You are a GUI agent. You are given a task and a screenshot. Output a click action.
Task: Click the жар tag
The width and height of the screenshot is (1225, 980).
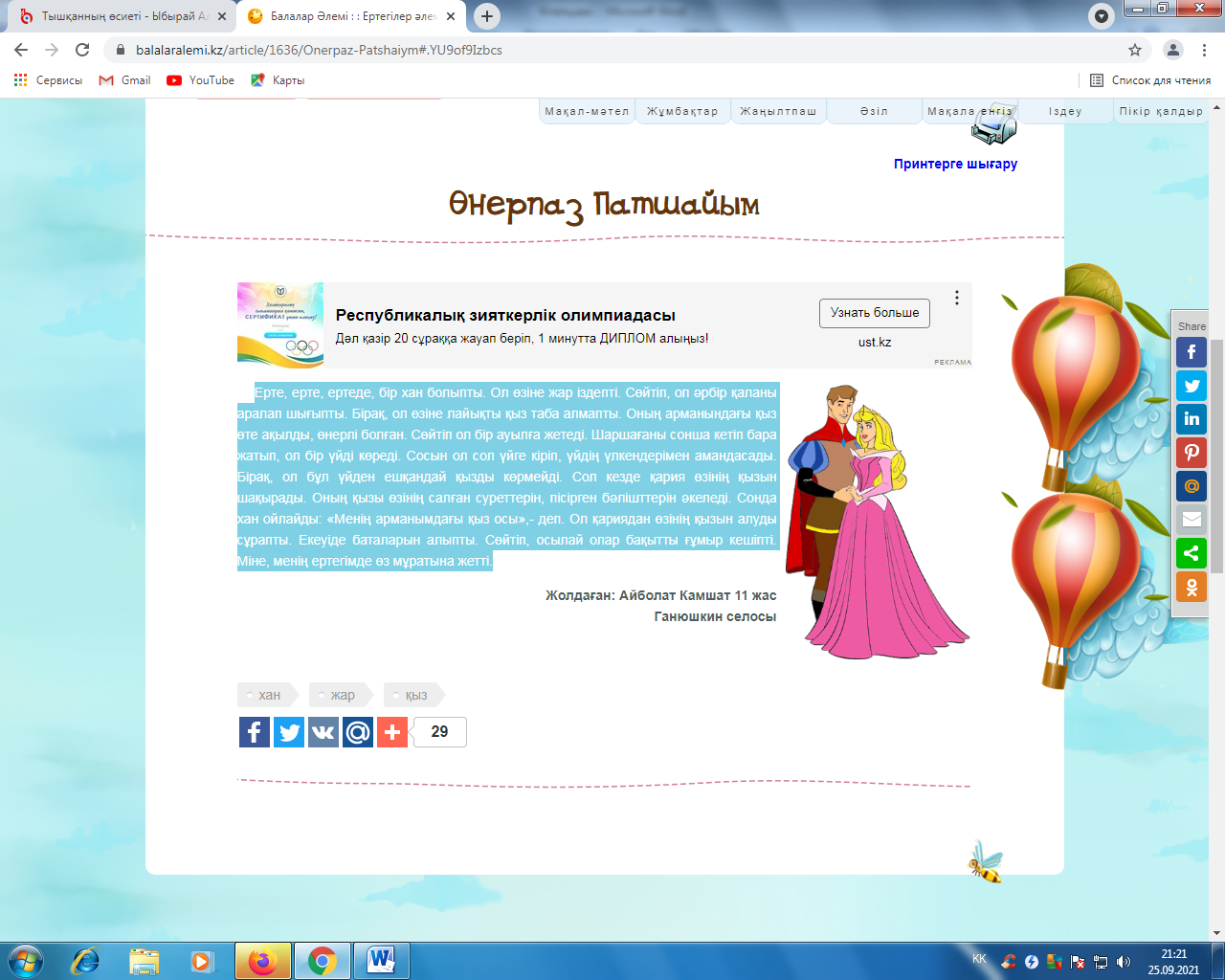tap(340, 695)
